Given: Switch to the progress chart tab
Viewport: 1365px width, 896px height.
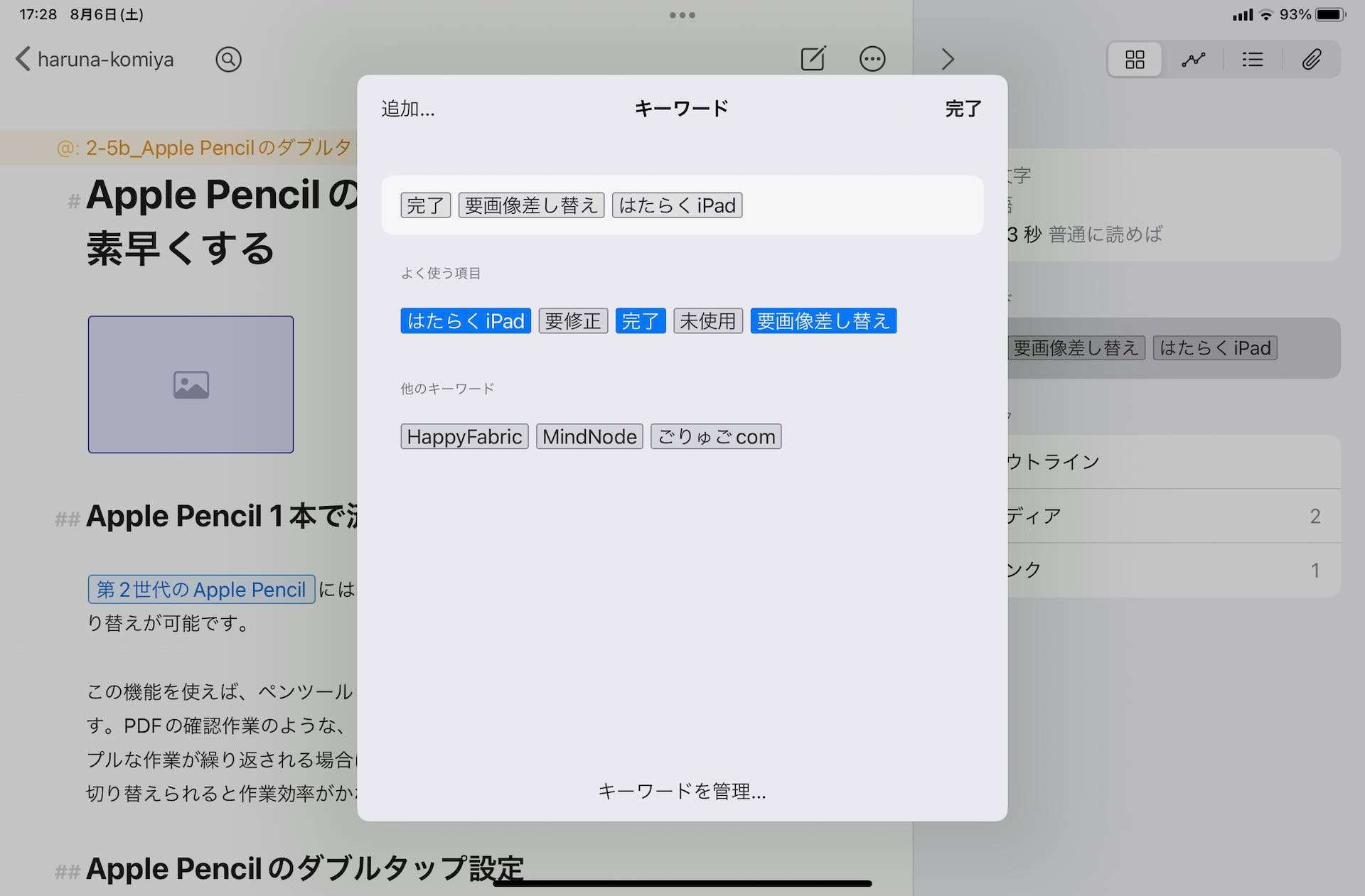Looking at the screenshot, I should tap(1194, 59).
